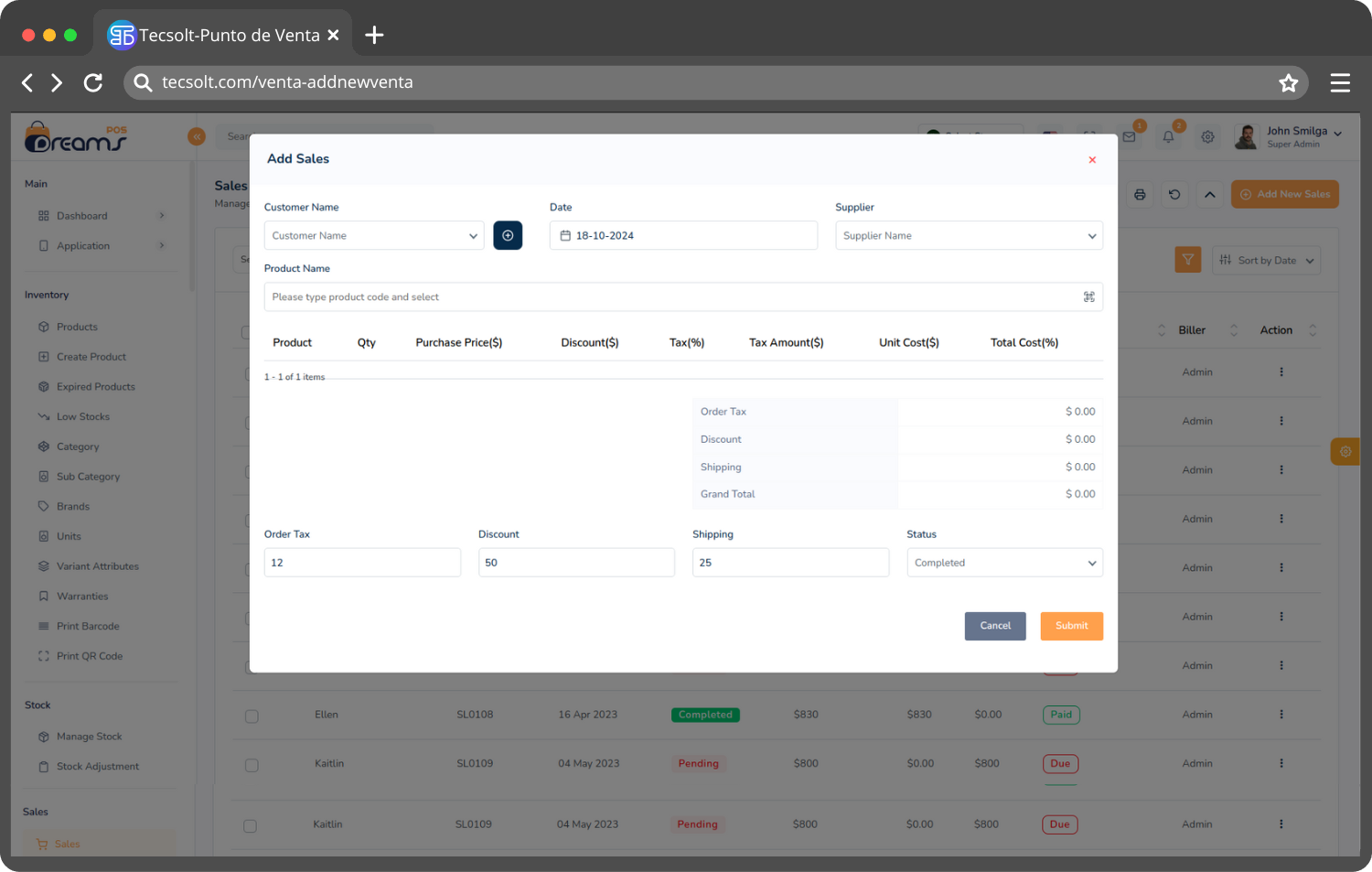Open the Customer Name dropdown
1372x872 pixels.
point(373,235)
